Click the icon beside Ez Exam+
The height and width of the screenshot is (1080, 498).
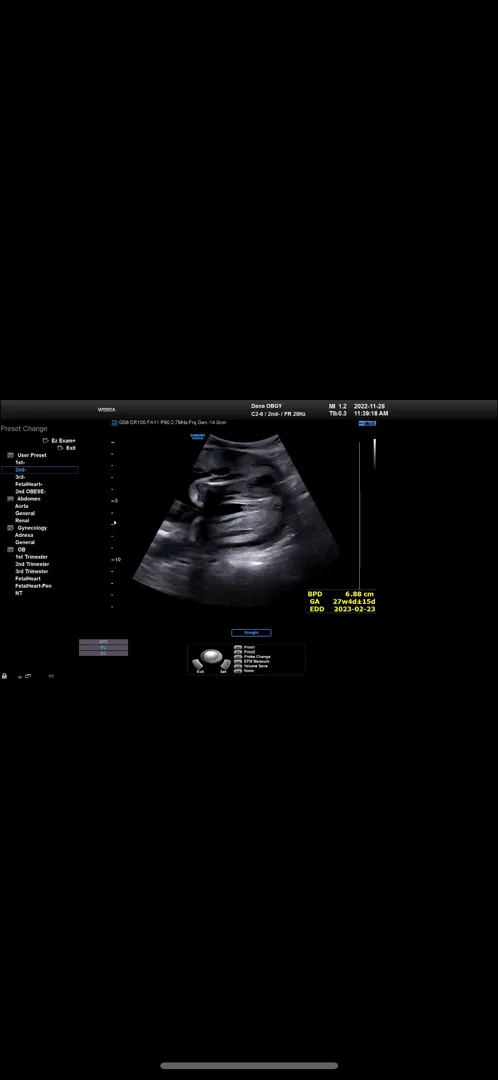pyautogui.click(x=45, y=441)
